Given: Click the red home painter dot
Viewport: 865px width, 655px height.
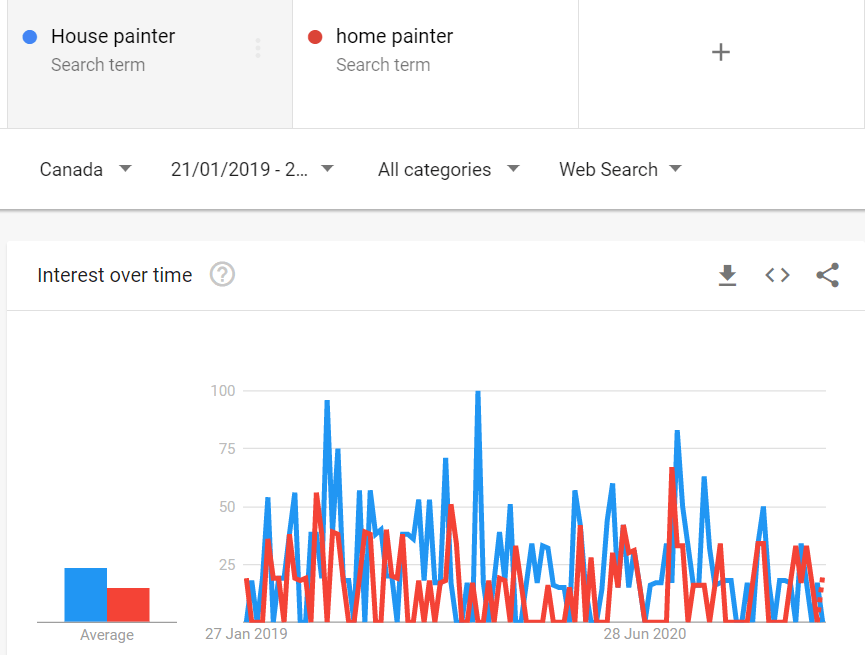Looking at the screenshot, I should [x=315, y=37].
